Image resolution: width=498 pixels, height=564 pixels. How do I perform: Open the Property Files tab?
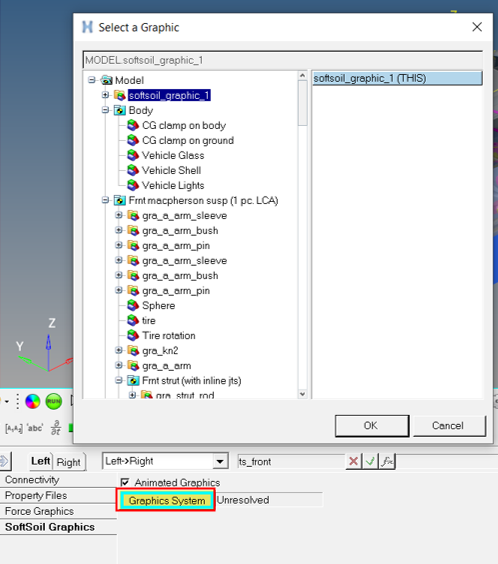click(x=36, y=495)
